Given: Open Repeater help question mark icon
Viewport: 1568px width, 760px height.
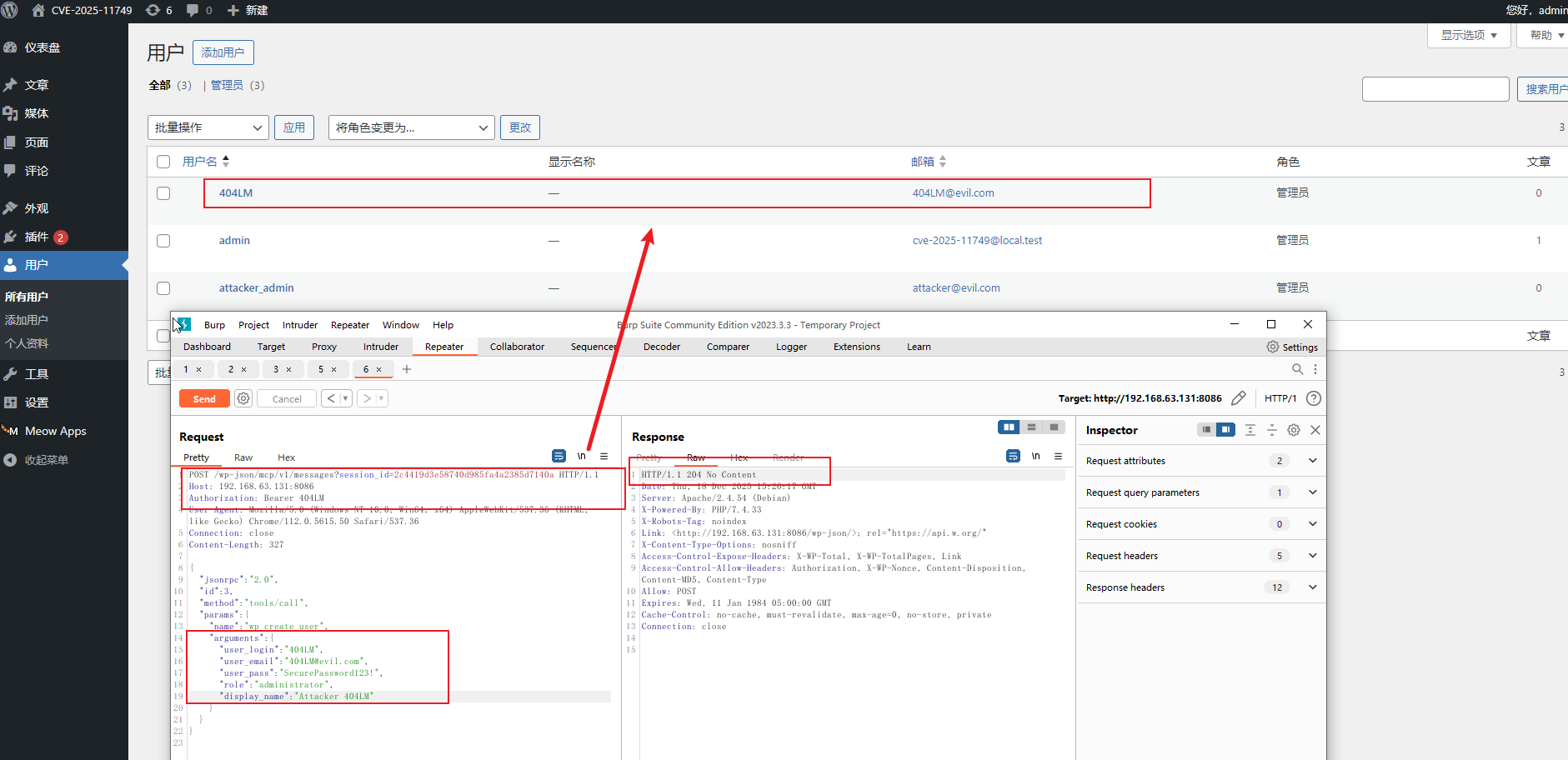Looking at the screenshot, I should (1314, 398).
